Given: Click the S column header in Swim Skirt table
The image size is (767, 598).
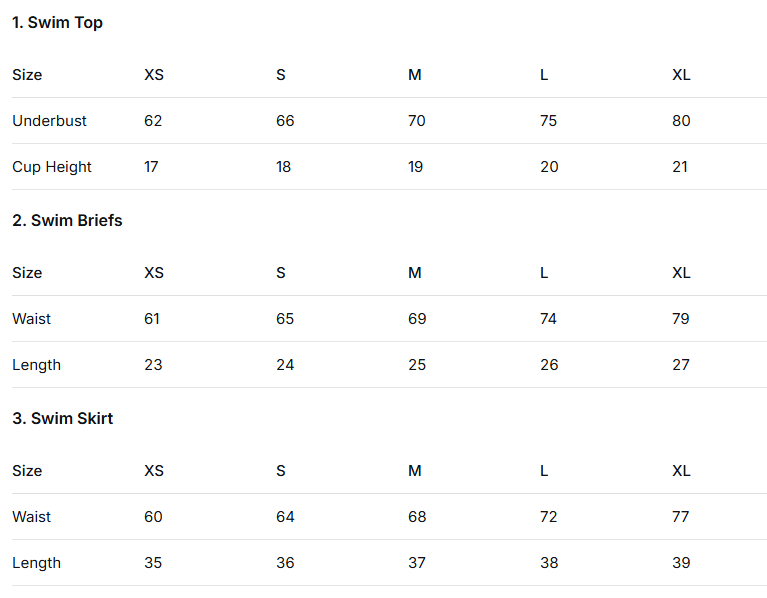Looking at the screenshot, I should click(x=281, y=471).
